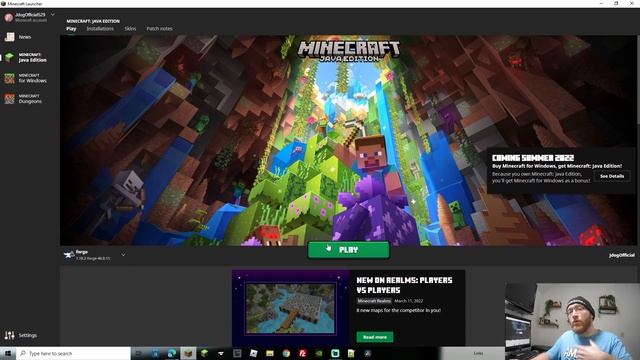Open Google Chrome from taskbar
Screen dimensions: 640x360
coord(286,353)
